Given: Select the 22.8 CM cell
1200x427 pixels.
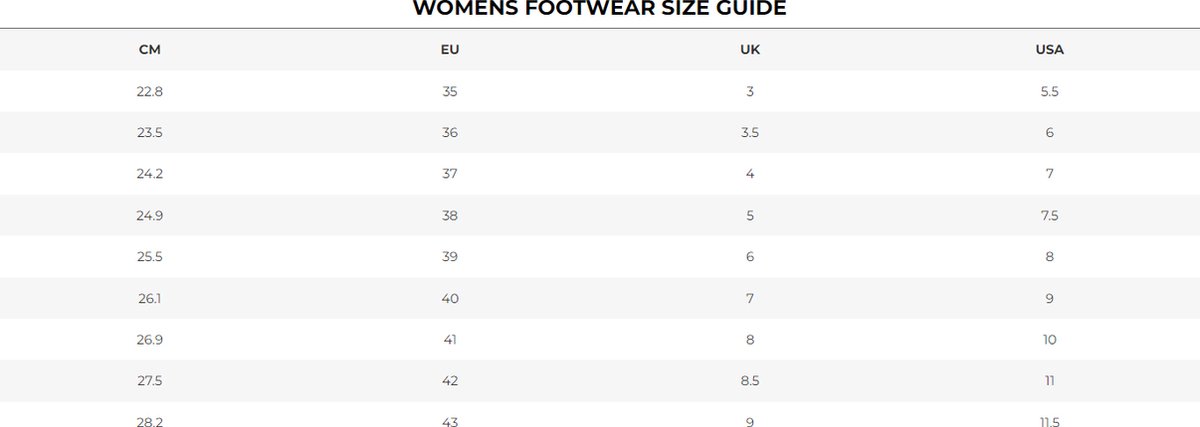Looking at the screenshot, I should pos(150,91).
